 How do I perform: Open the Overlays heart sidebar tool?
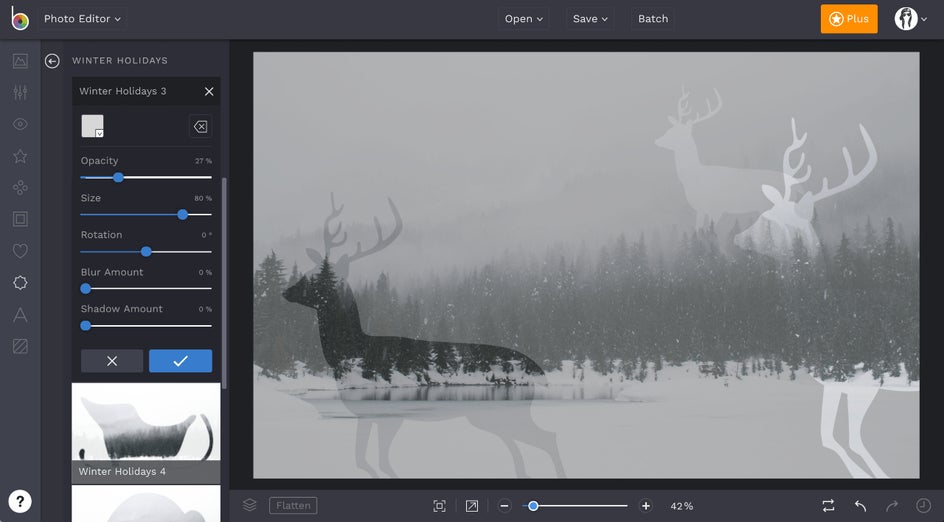(x=20, y=251)
